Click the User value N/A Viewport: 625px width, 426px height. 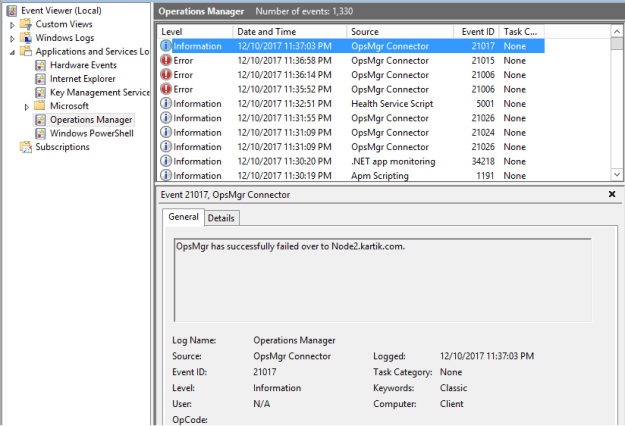[x=261, y=404]
